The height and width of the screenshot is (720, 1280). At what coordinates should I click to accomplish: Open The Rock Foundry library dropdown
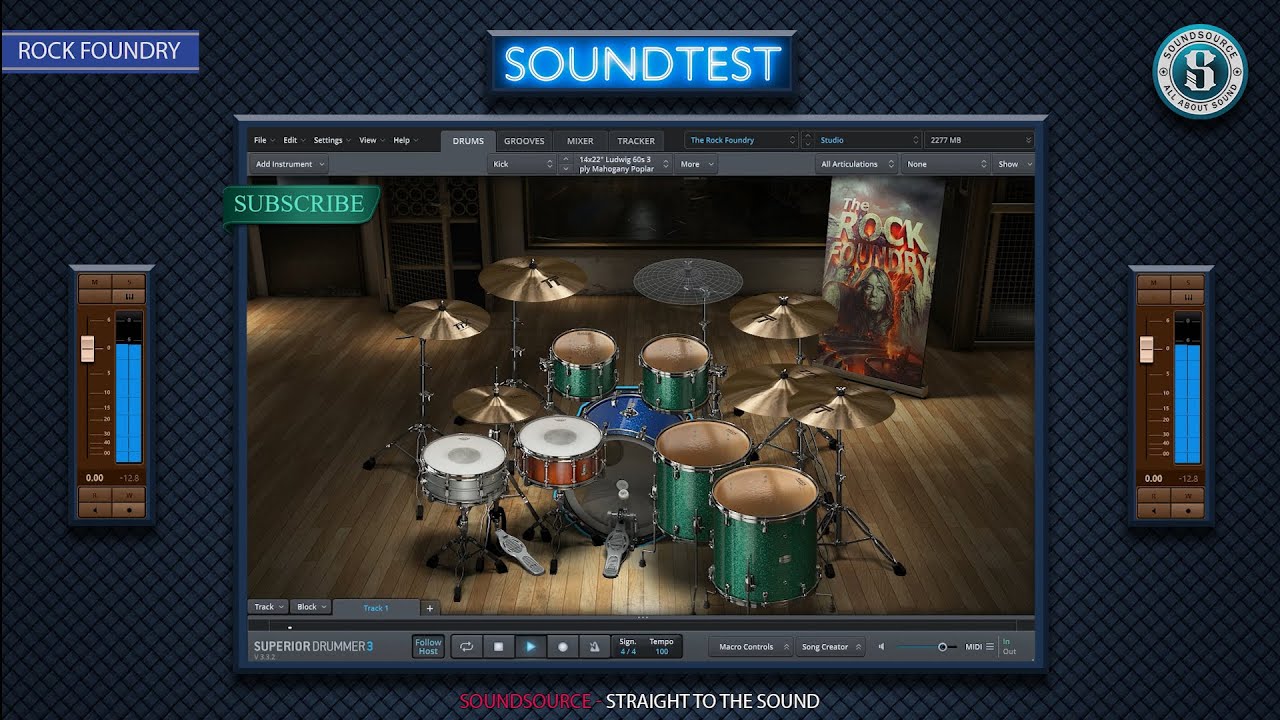point(742,140)
